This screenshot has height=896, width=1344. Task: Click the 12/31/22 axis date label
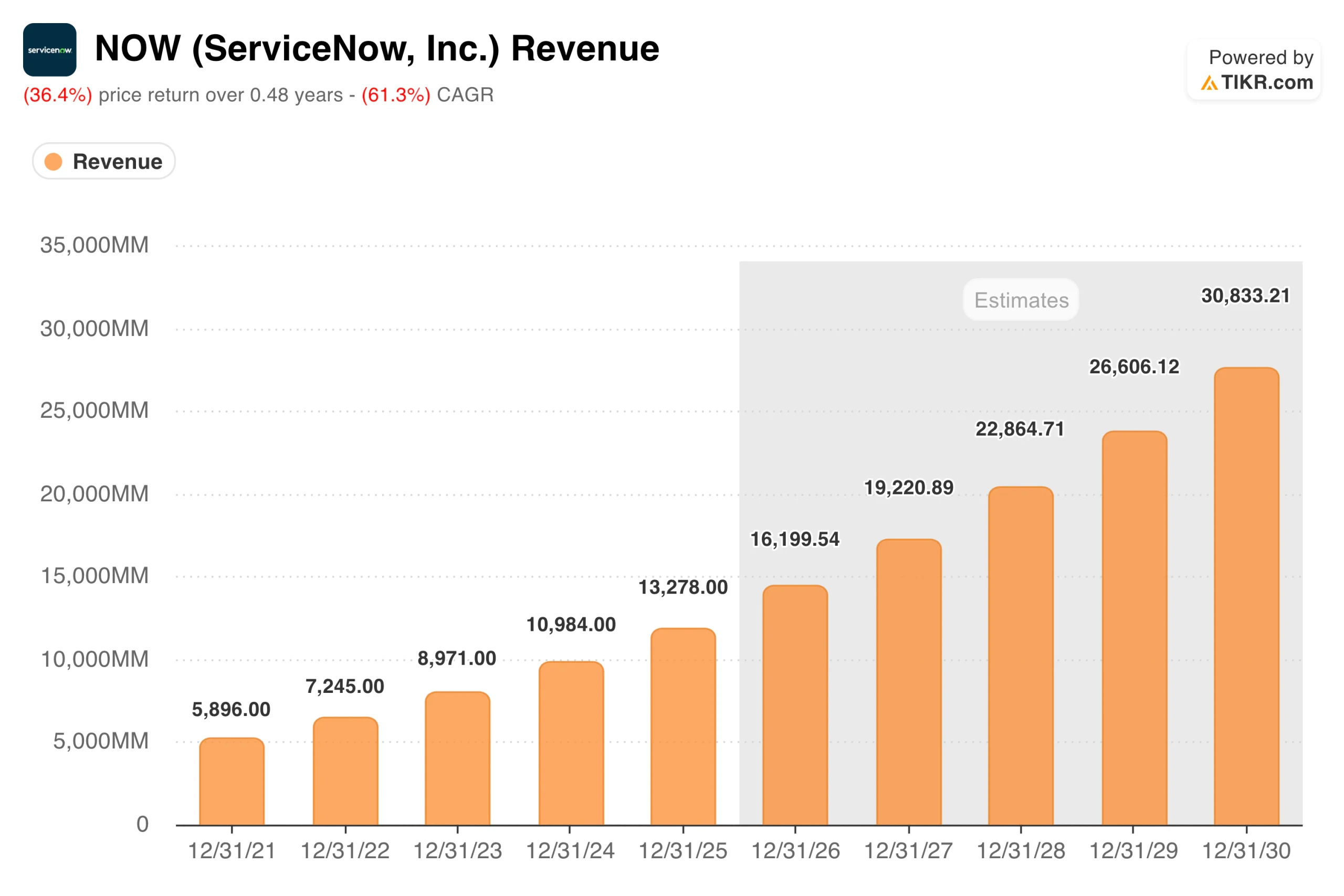tap(346, 851)
